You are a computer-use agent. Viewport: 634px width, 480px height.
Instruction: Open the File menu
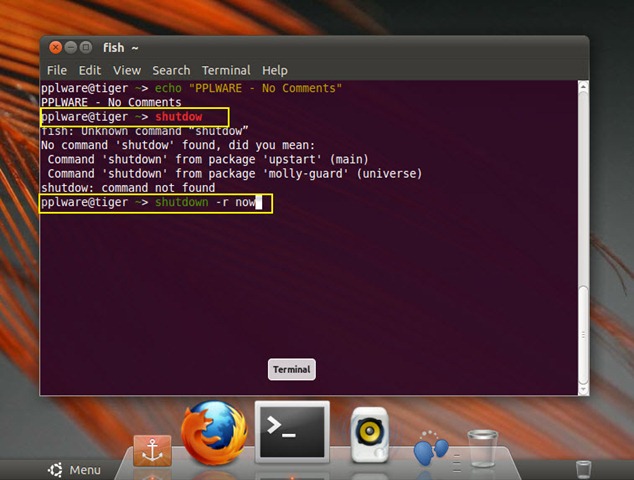57,70
